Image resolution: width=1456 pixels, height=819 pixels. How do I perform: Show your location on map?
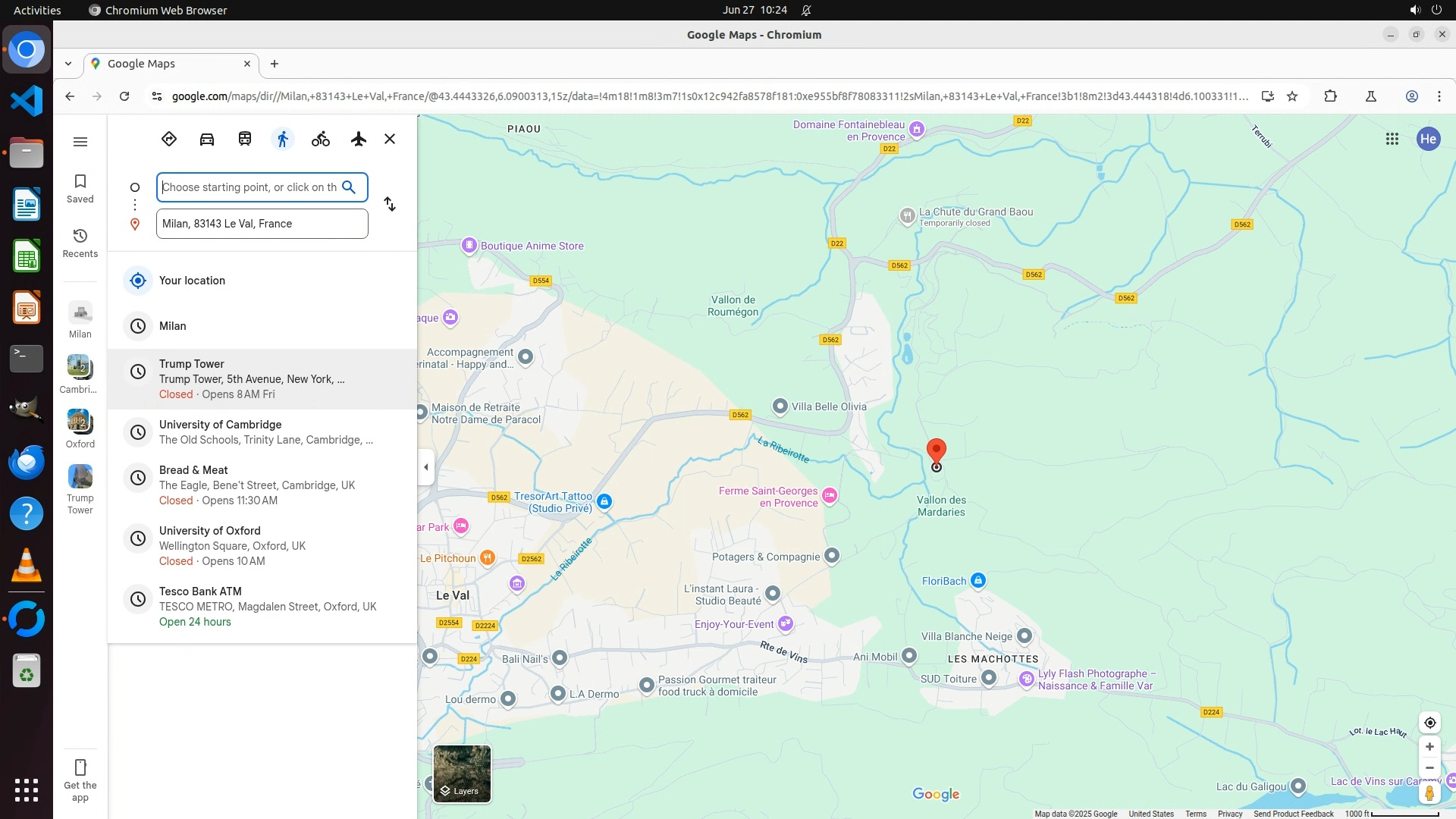pyautogui.click(x=1429, y=723)
